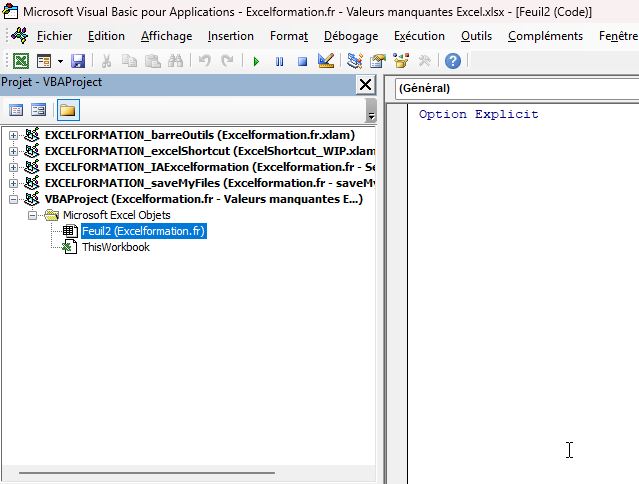Open the Débogage menu
This screenshot has width=639, height=484.
(x=351, y=36)
